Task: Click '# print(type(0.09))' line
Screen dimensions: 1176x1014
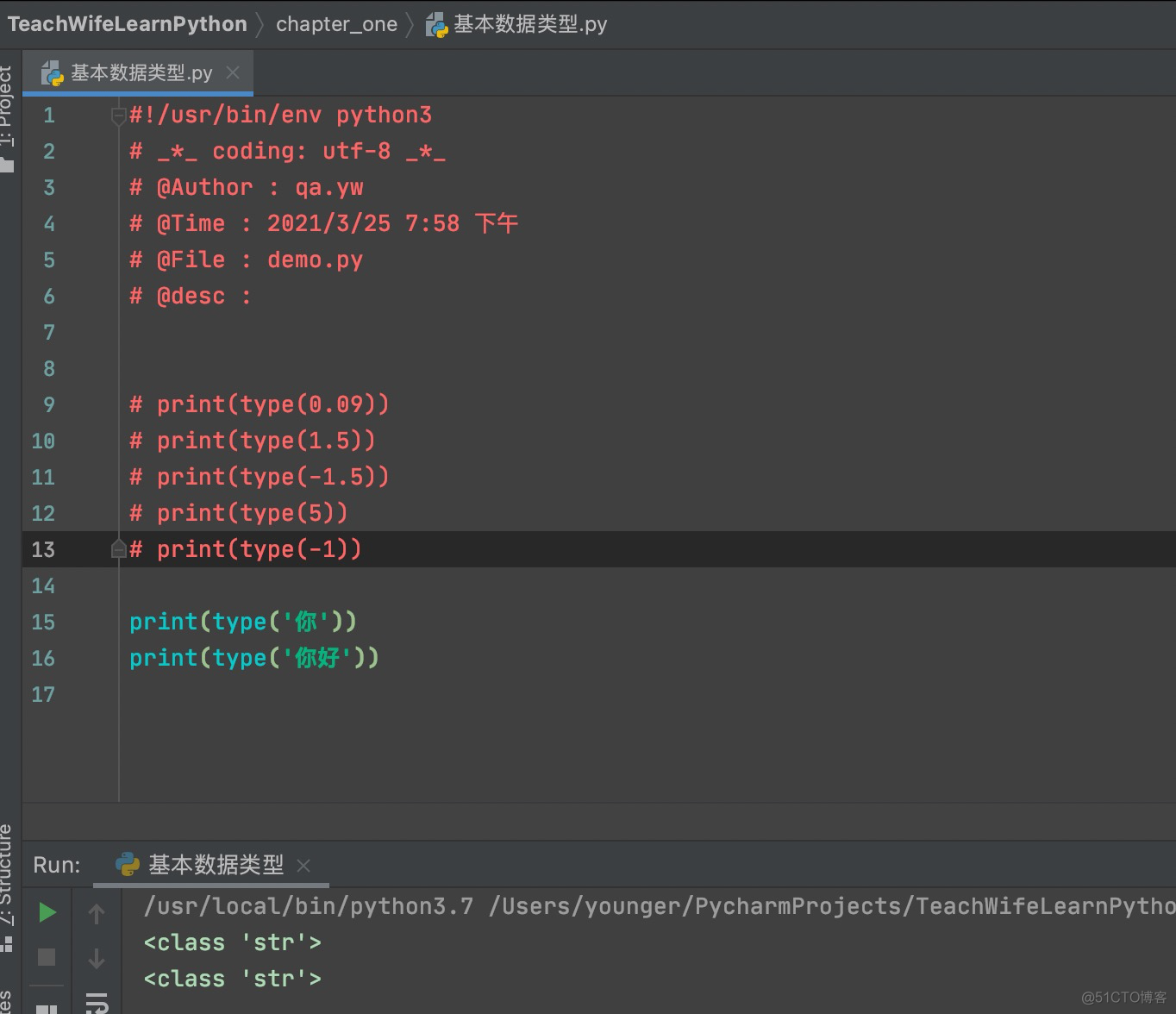Action: [260, 405]
